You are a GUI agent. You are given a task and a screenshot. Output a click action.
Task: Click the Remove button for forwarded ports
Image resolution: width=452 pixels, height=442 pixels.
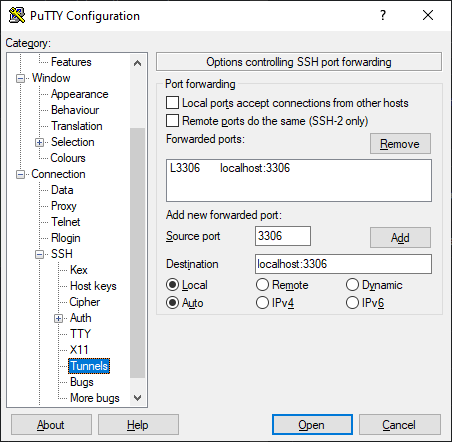(x=400, y=144)
